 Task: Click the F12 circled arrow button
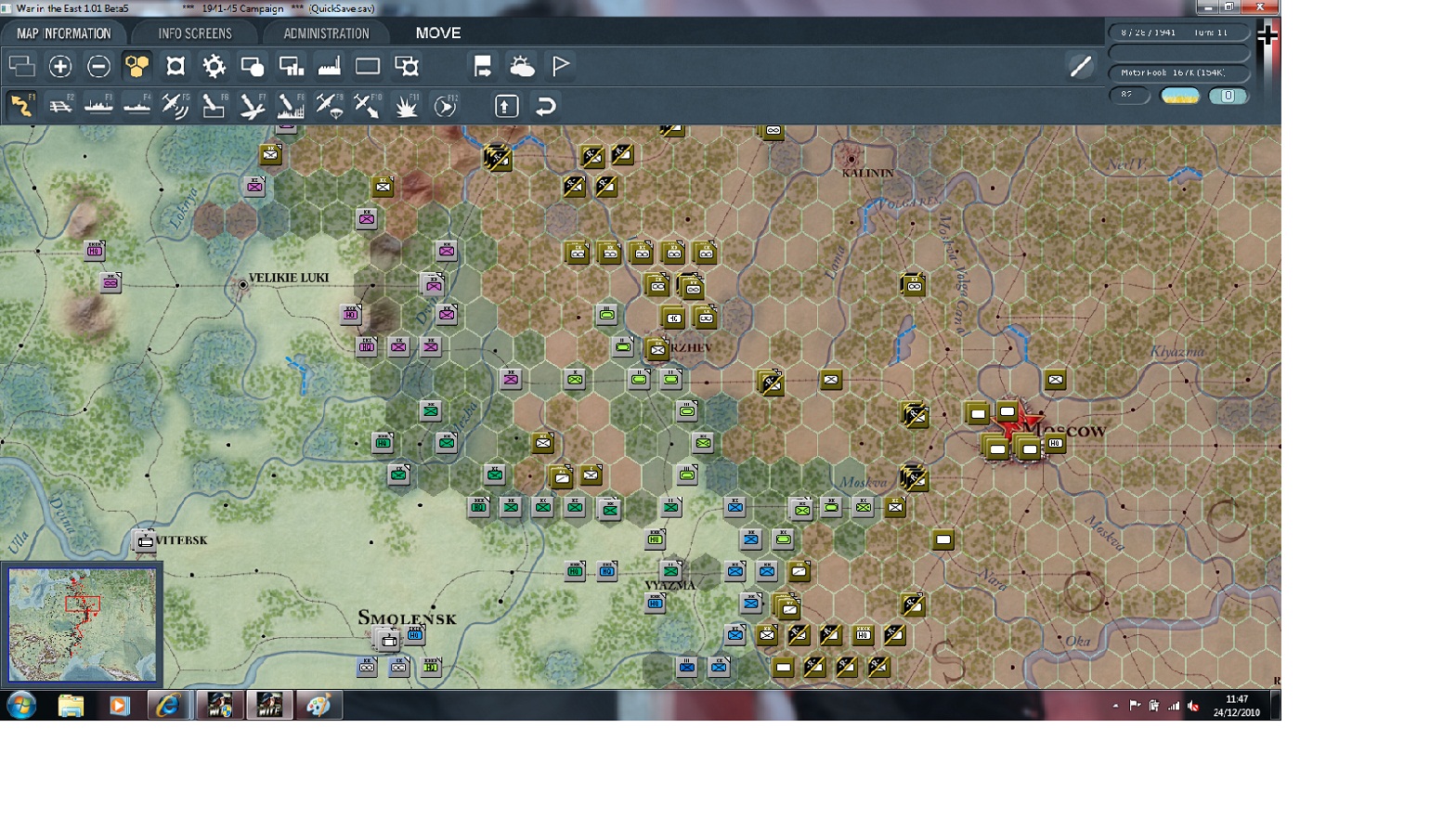(446, 106)
